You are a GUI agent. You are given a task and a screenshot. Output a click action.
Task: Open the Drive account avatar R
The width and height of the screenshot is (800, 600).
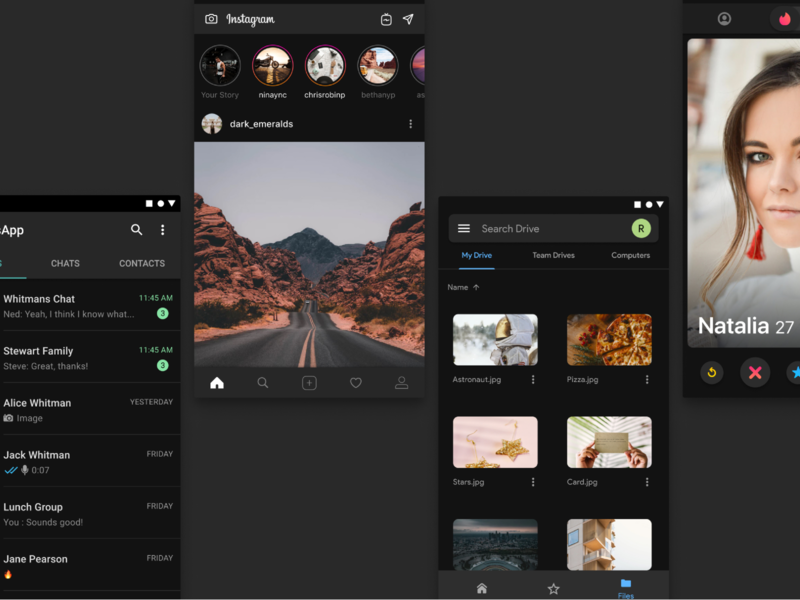click(x=641, y=229)
